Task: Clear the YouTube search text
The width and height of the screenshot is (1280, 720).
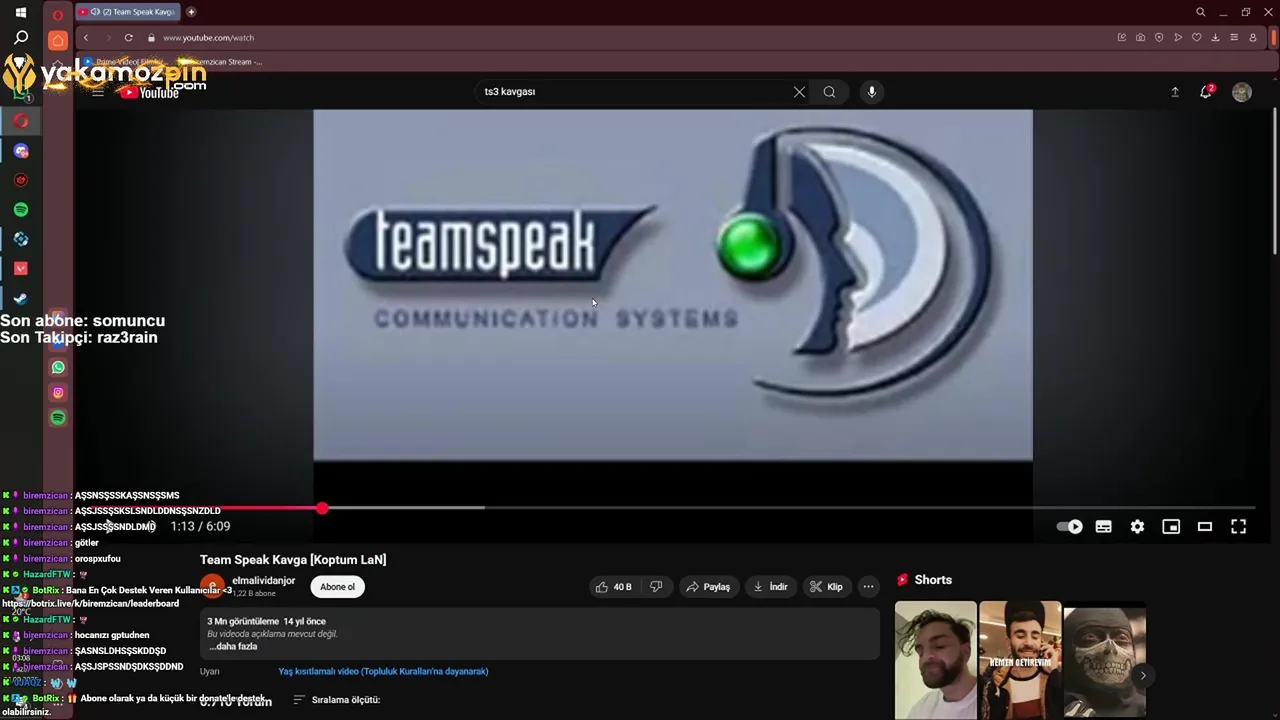Action: point(799,92)
